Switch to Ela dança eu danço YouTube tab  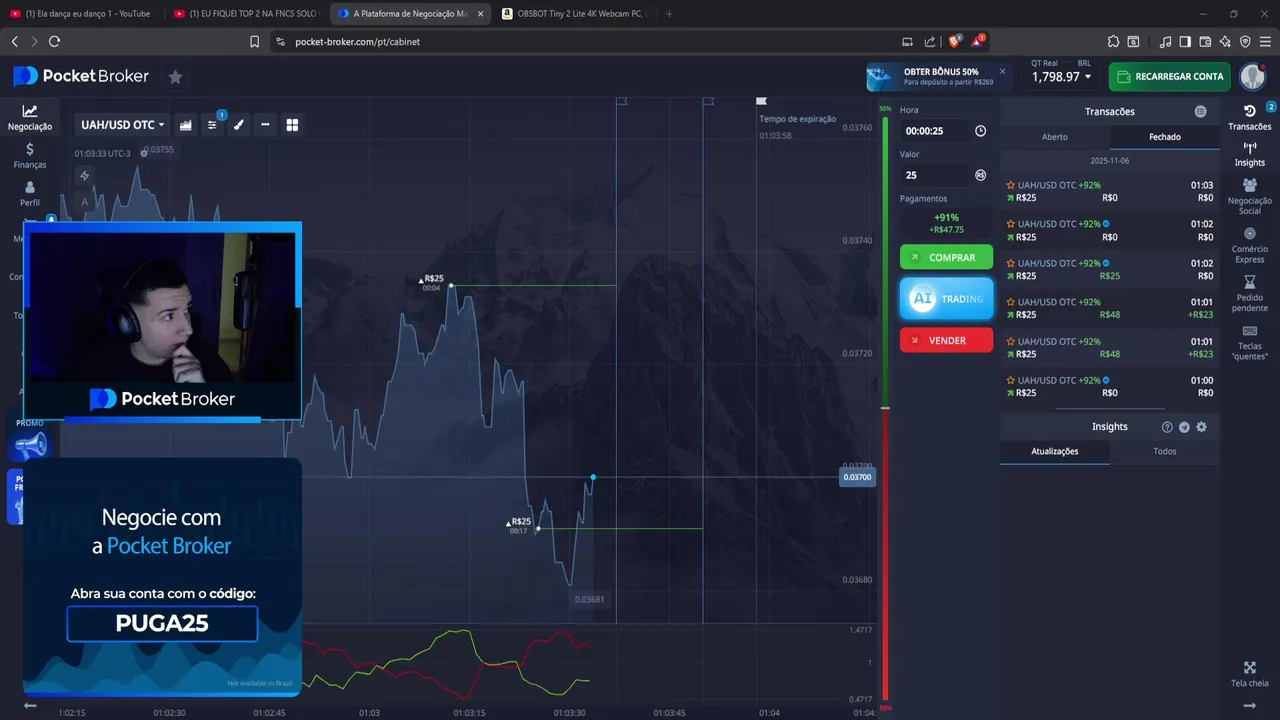pyautogui.click(x=82, y=13)
